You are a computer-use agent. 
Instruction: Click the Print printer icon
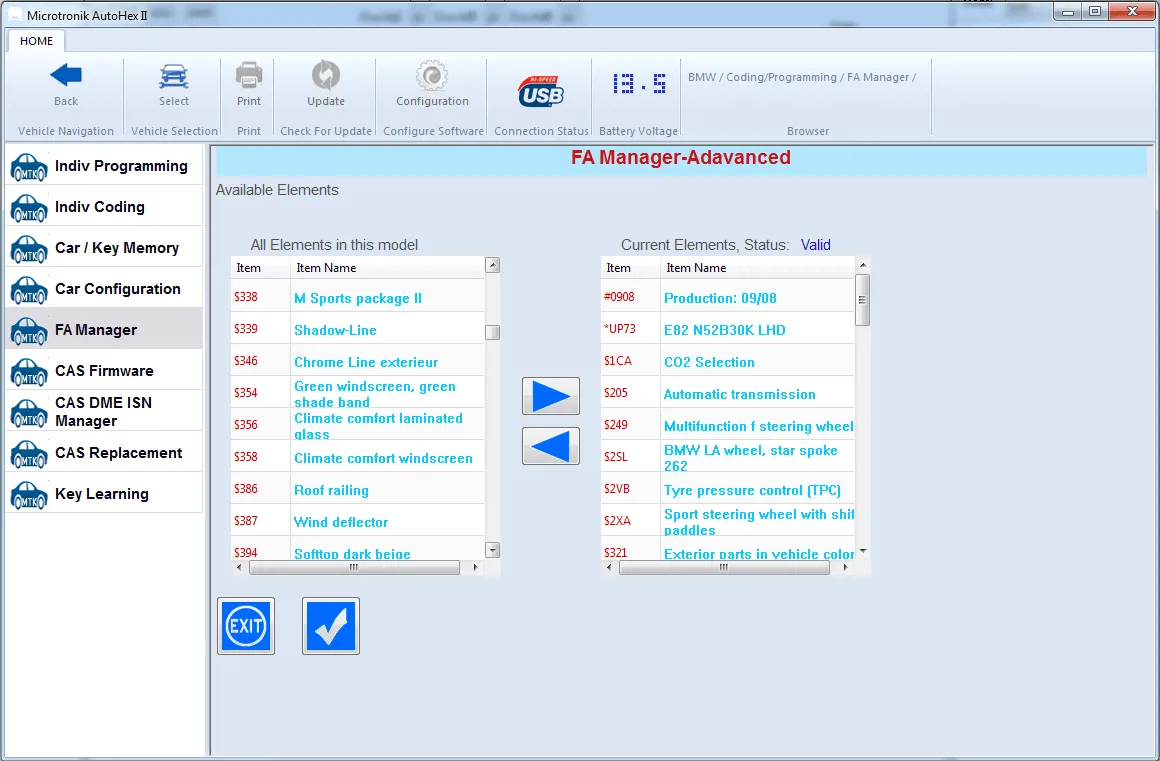[x=249, y=75]
